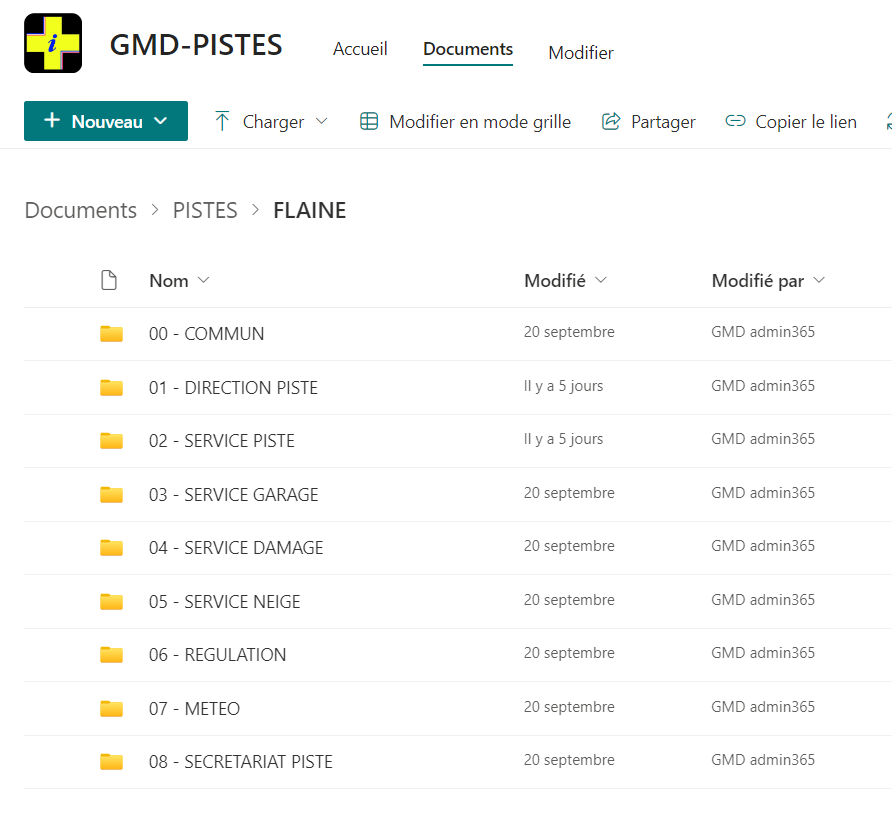Open the 01 - DIRECTION PISTE folder
Viewport: 892px width, 822px height.
pos(233,387)
